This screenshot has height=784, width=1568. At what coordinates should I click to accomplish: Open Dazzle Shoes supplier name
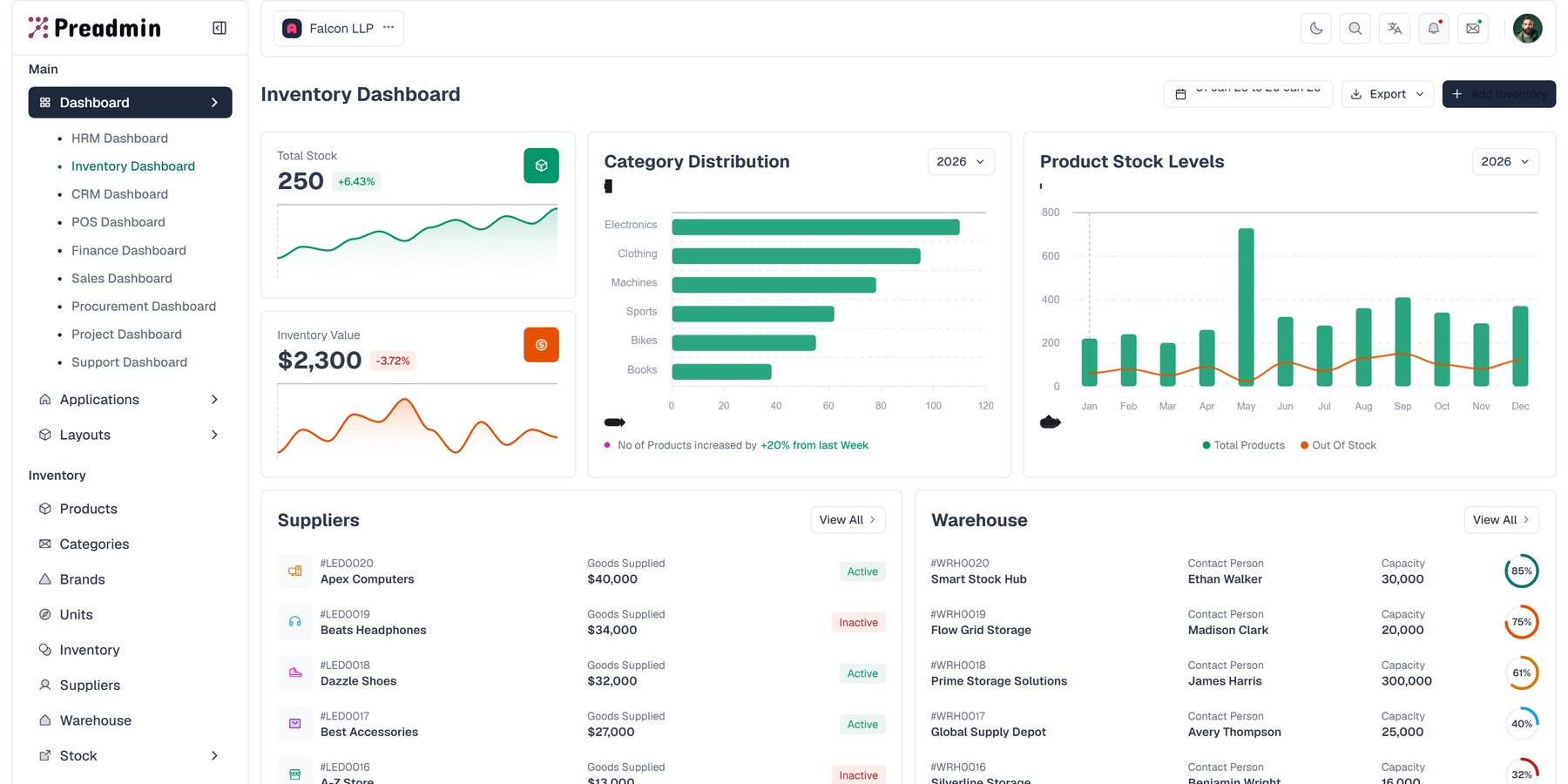tap(358, 681)
